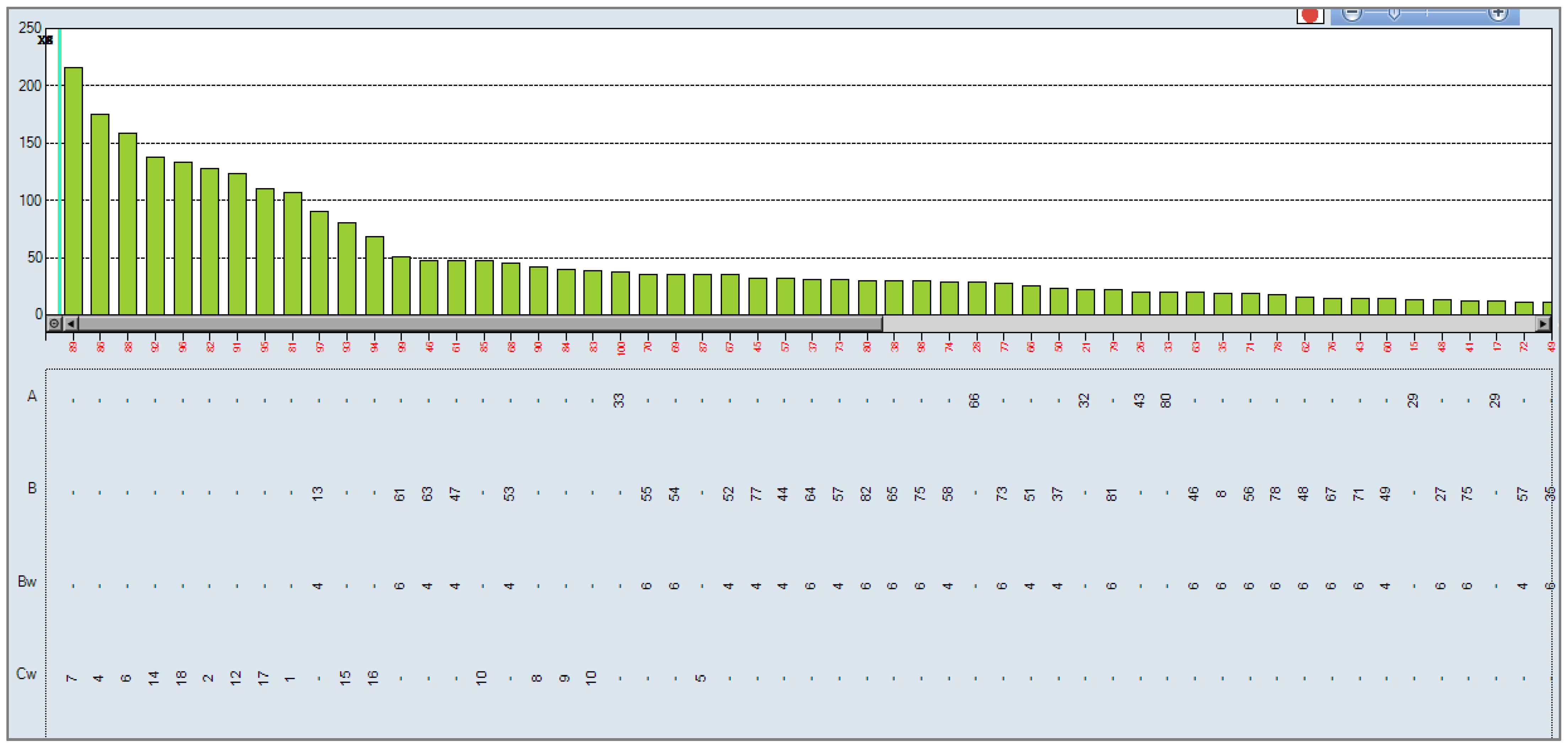Viewport: 1568px width, 747px height.
Task: Click the x-axis label 89 under the first bar
Action: (x=73, y=347)
